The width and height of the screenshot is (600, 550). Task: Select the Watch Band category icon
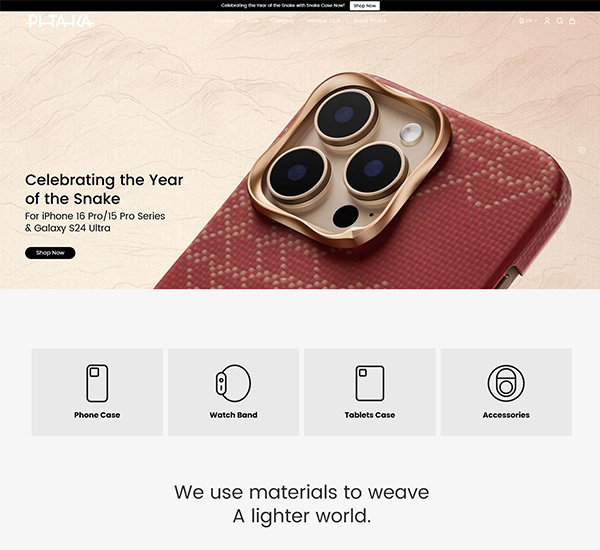point(233,383)
